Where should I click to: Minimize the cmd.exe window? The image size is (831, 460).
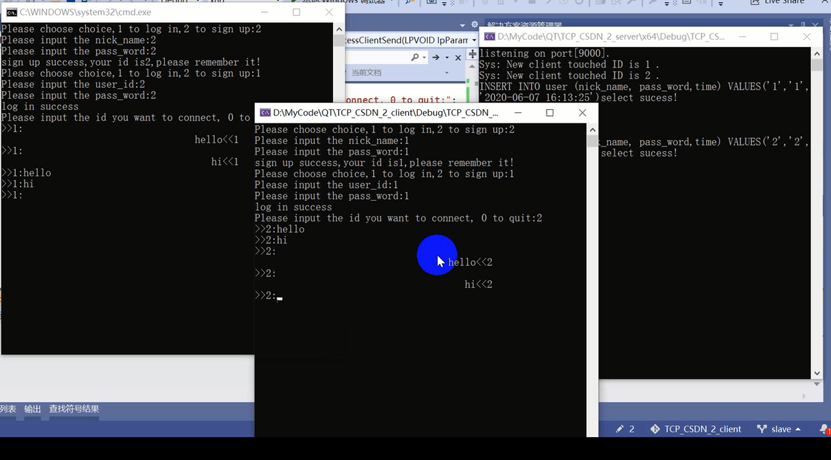tap(264, 12)
